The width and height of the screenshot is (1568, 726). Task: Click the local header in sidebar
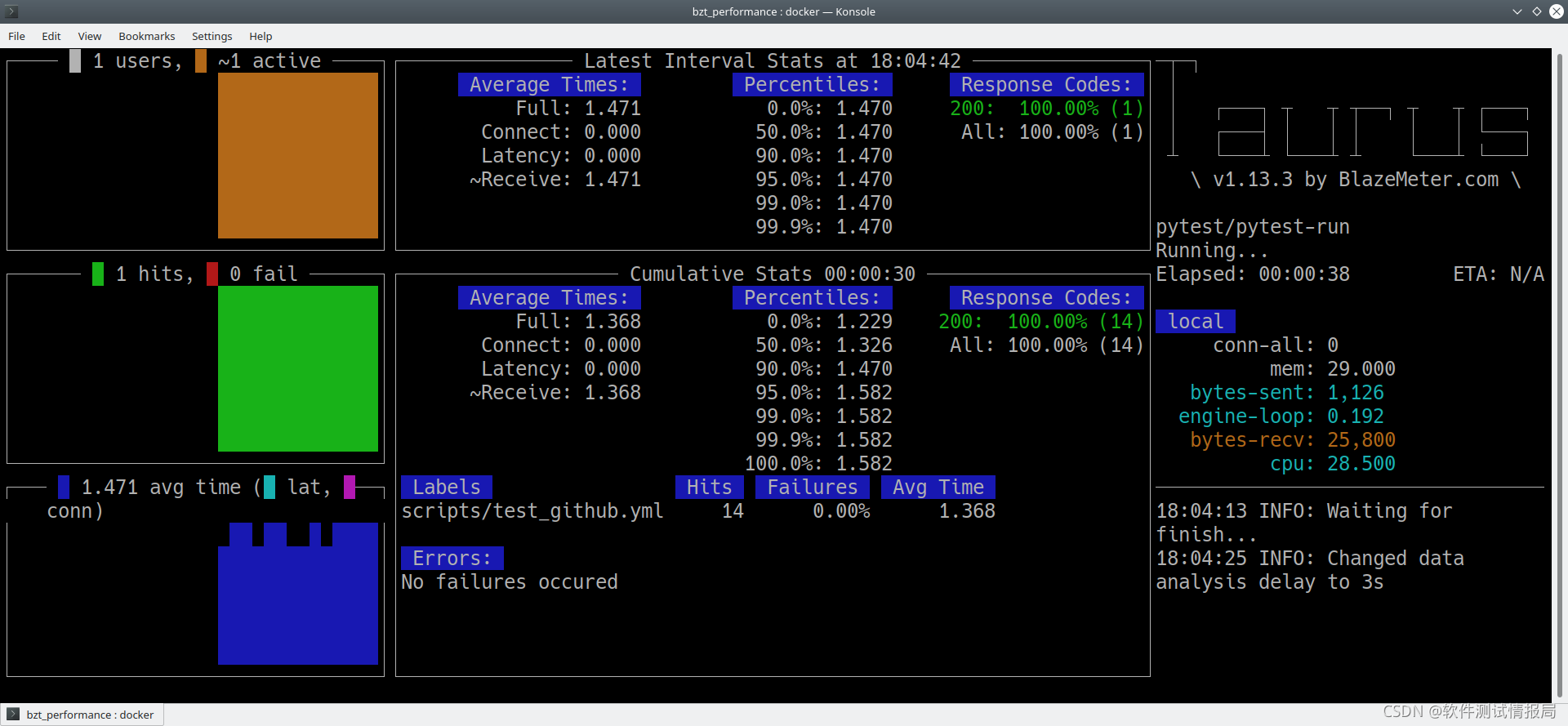pos(1196,322)
